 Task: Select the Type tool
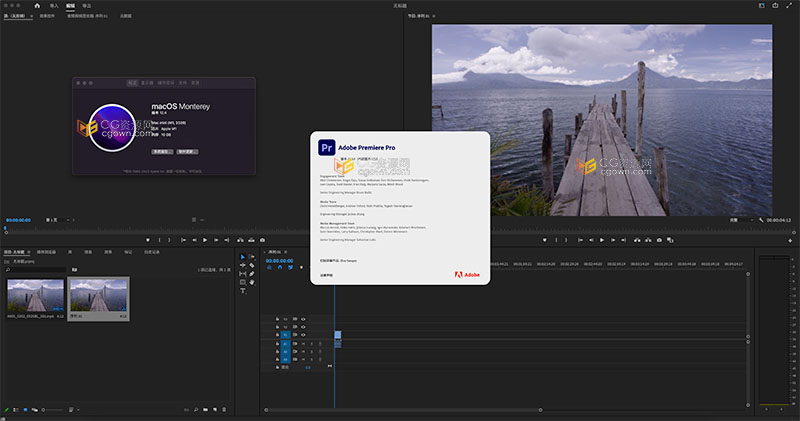coord(242,291)
